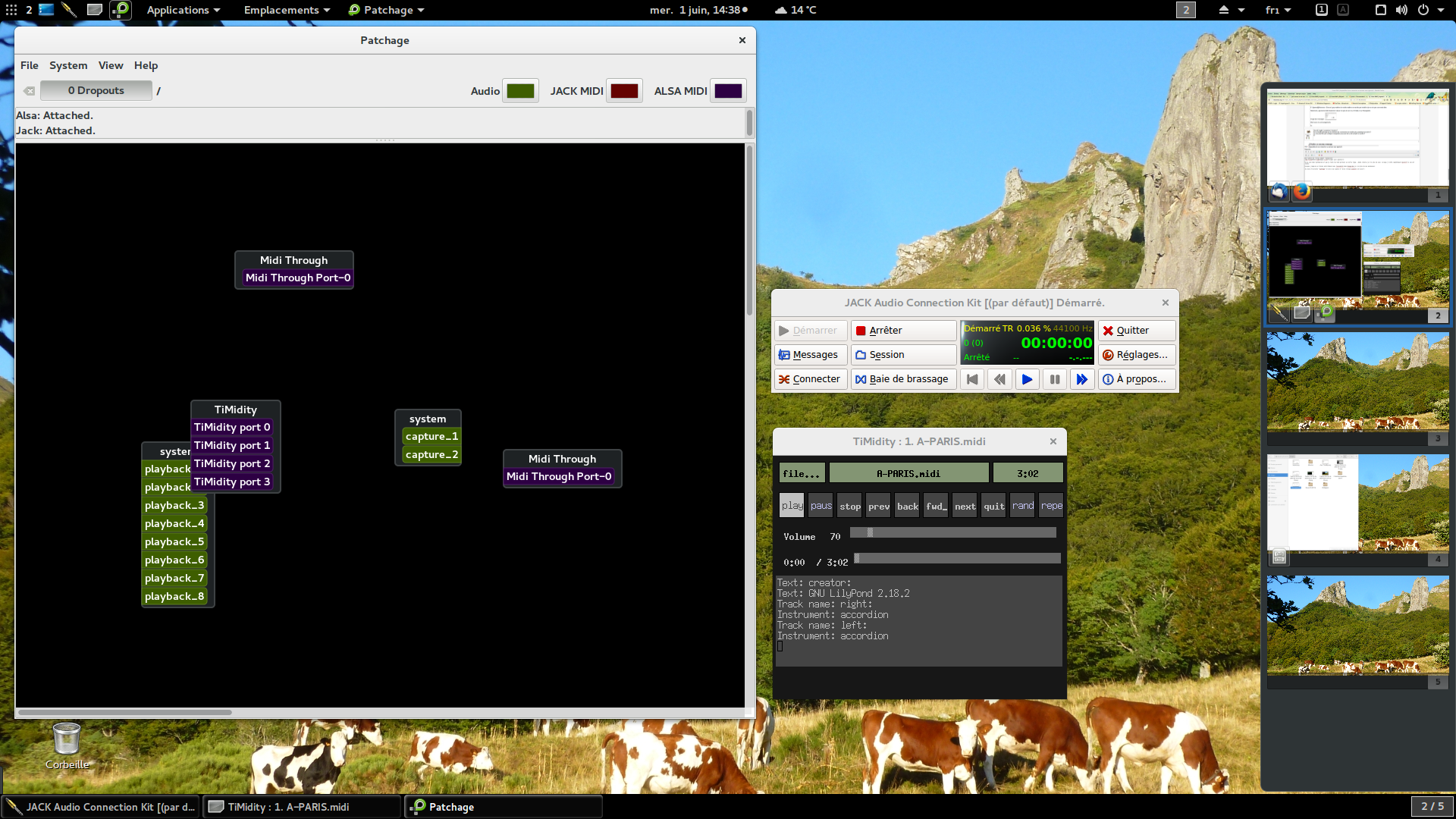Select workspace 4 thumbnail in switcher
1456x819 pixels.
coord(1357,504)
